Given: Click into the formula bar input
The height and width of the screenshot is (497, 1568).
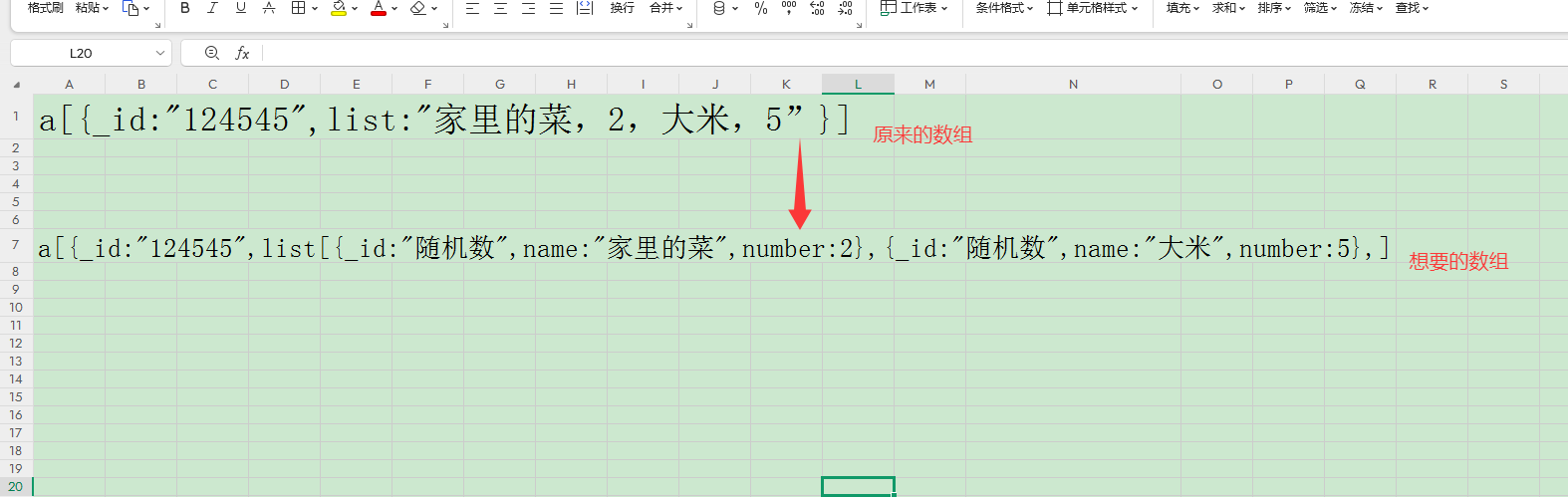Looking at the screenshot, I should pos(915,53).
